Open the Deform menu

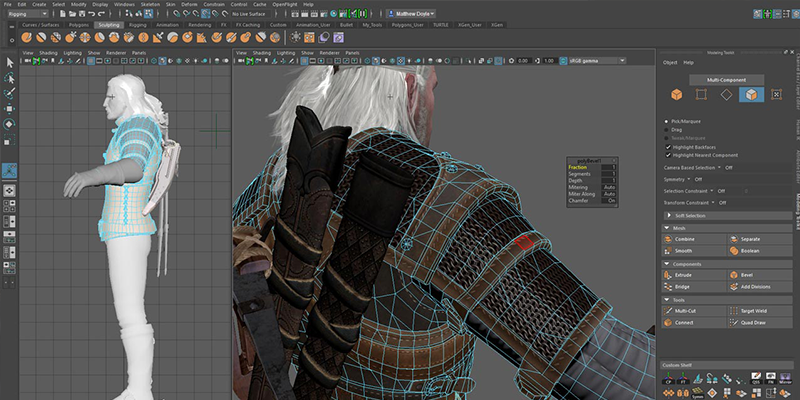189,4
